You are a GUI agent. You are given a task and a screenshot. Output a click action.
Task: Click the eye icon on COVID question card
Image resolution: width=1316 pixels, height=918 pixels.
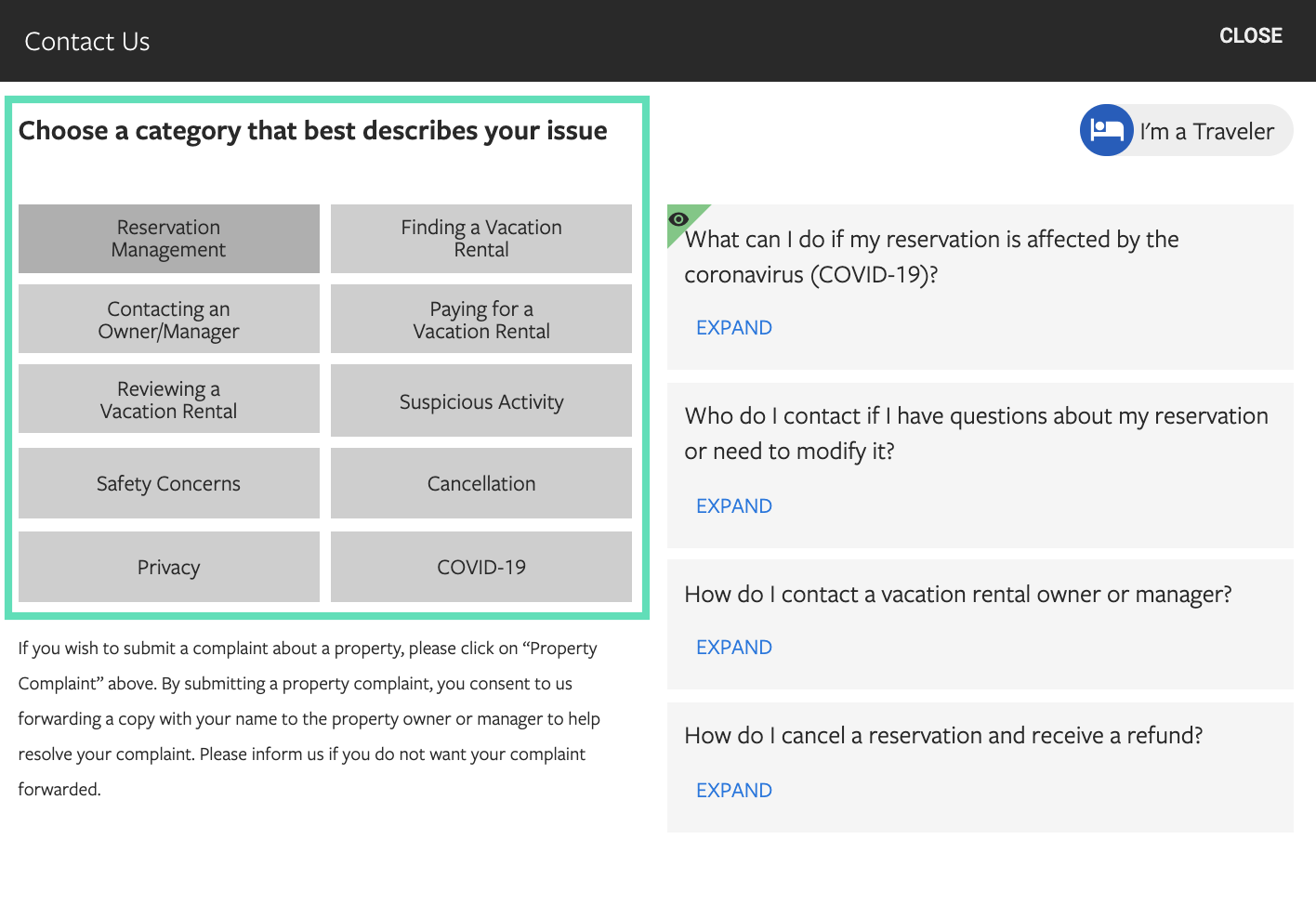679,219
